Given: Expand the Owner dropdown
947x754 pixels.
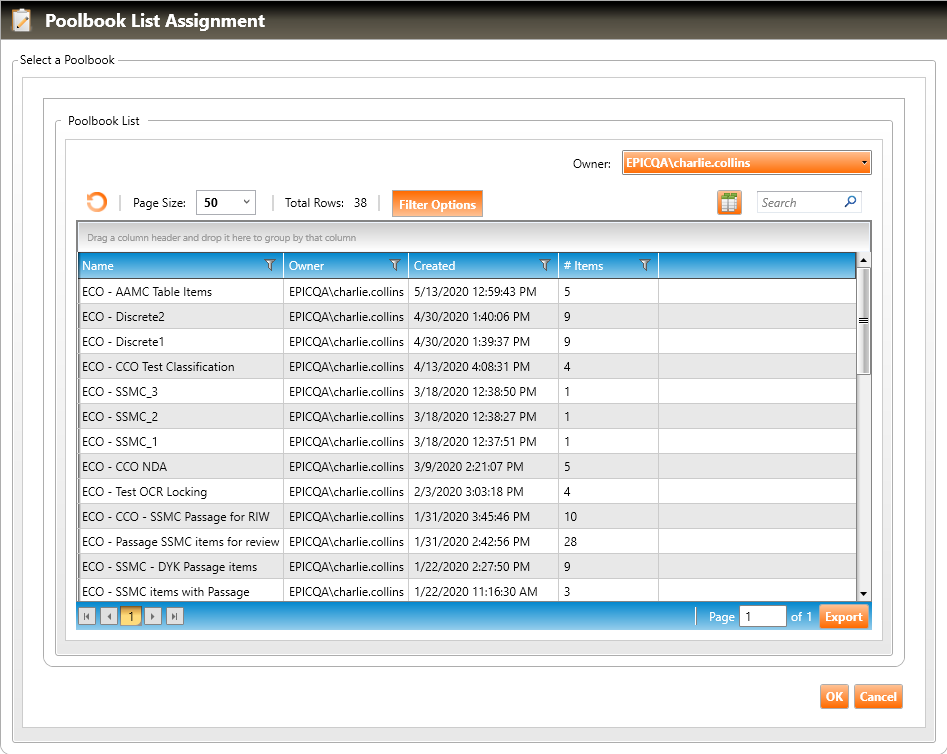Looking at the screenshot, I should click(x=863, y=163).
